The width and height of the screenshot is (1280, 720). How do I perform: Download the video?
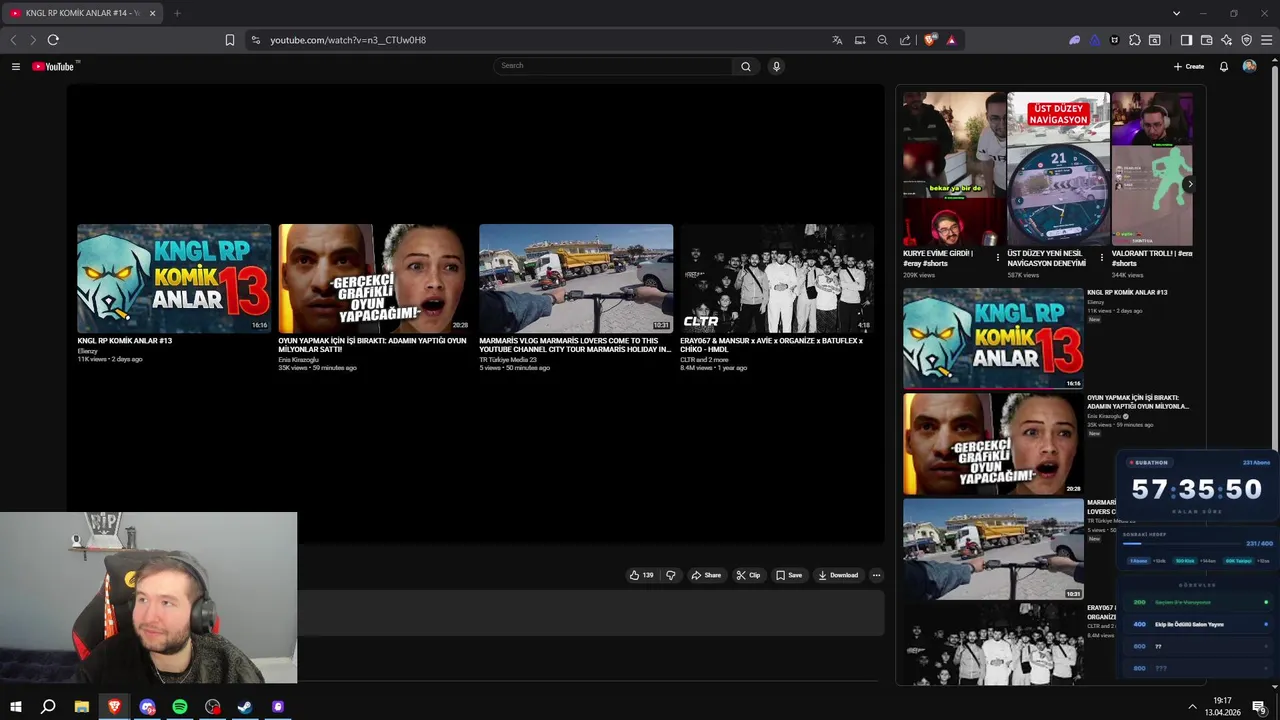[838, 575]
